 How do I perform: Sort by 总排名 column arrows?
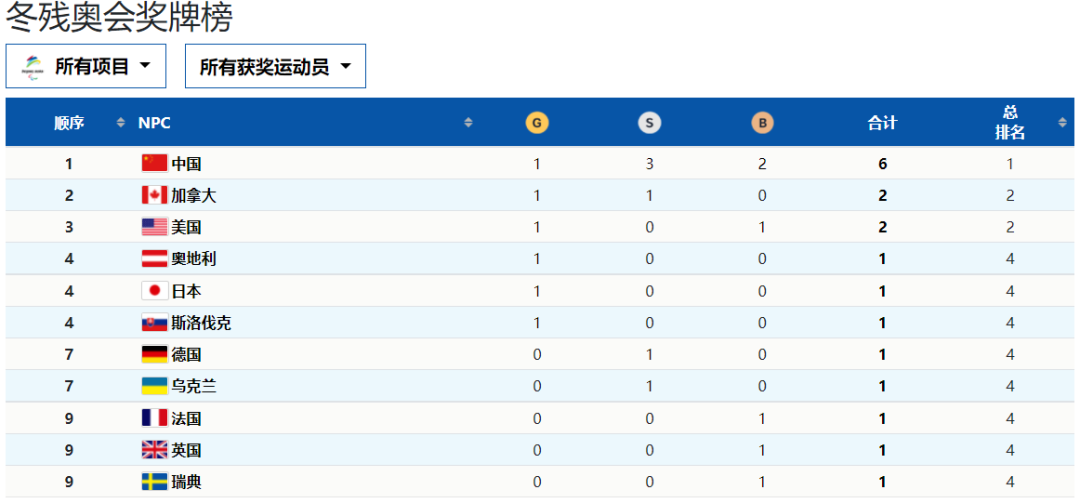[x=1061, y=123]
